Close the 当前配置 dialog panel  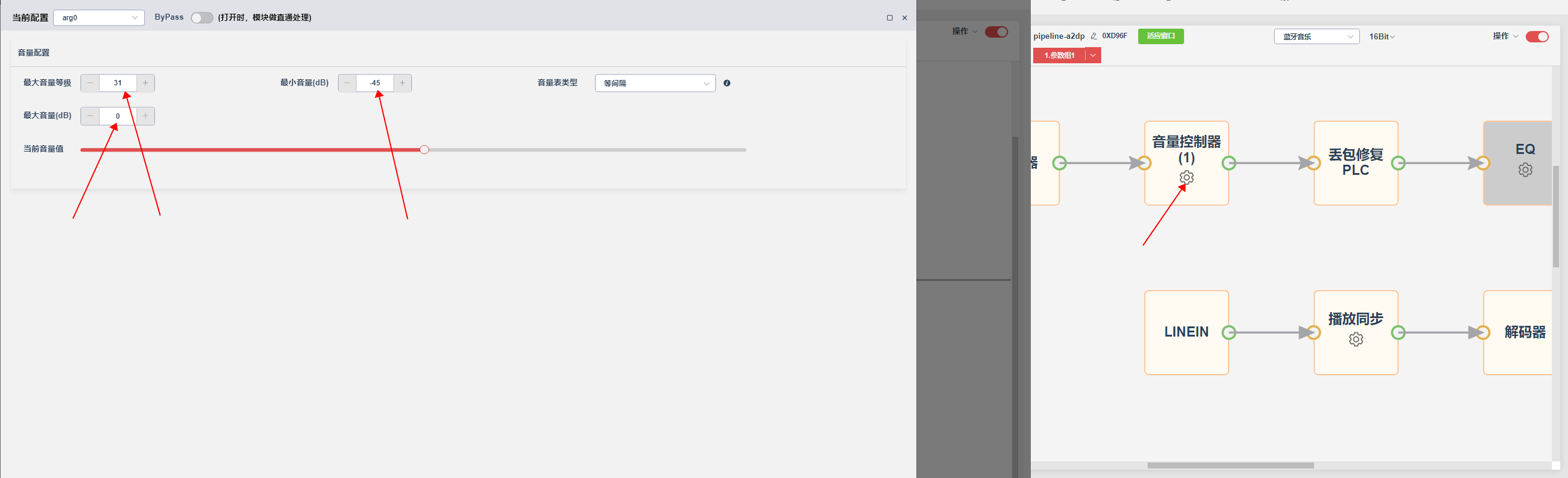[904, 18]
